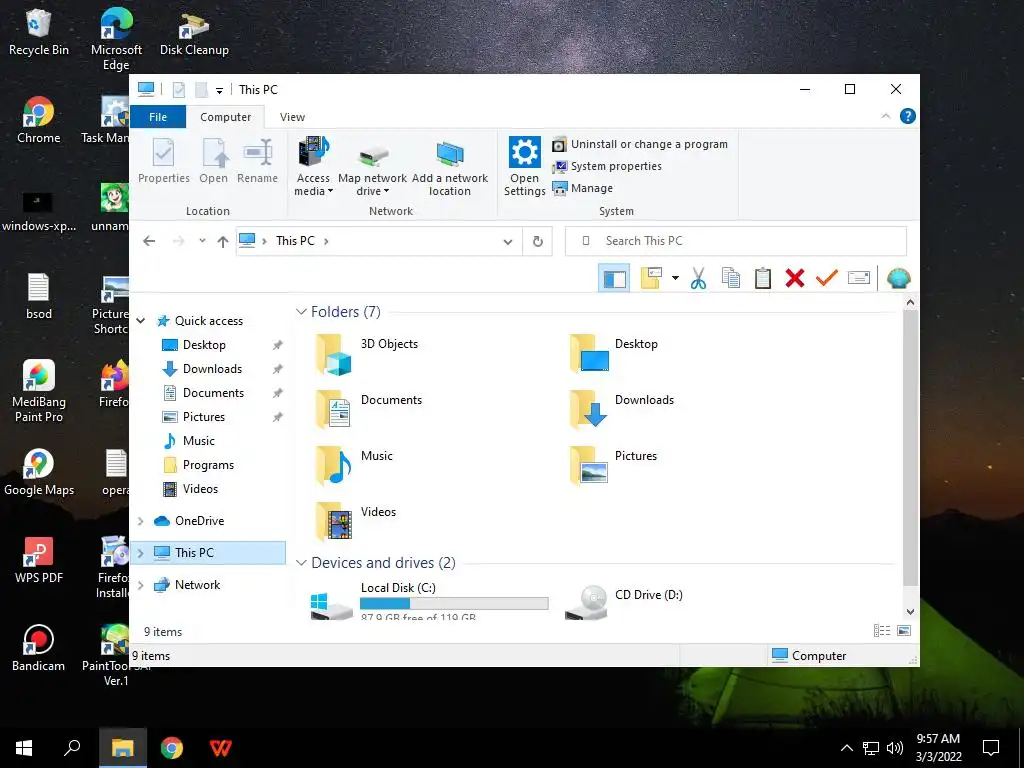Screen dimensions: 1024x768
Task: Click the title bar Properties checkmark icon
Action: pos(178,89)
